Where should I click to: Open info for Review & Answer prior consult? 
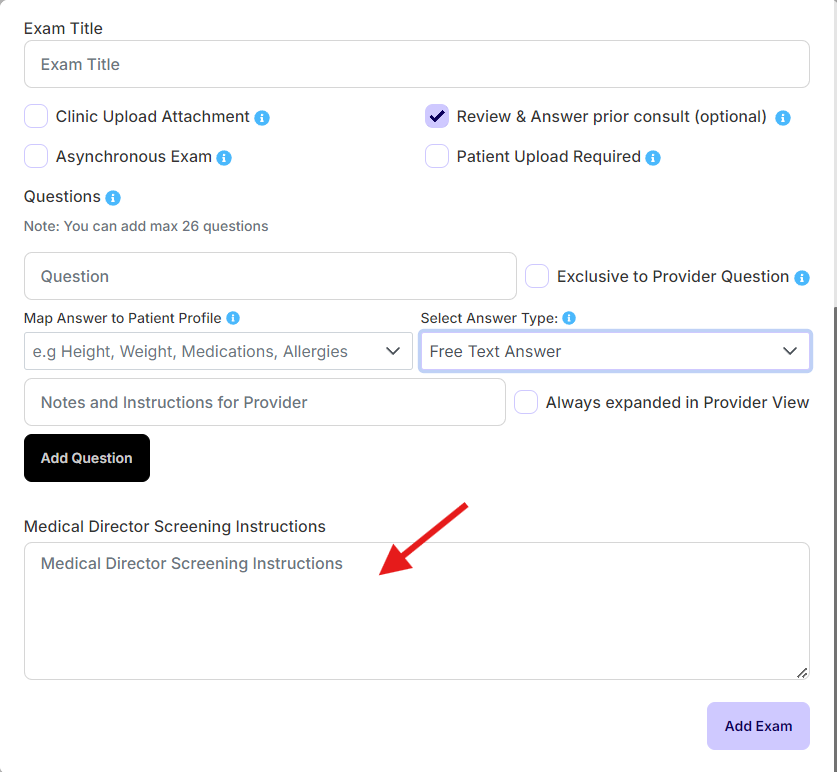coord(783,117)
